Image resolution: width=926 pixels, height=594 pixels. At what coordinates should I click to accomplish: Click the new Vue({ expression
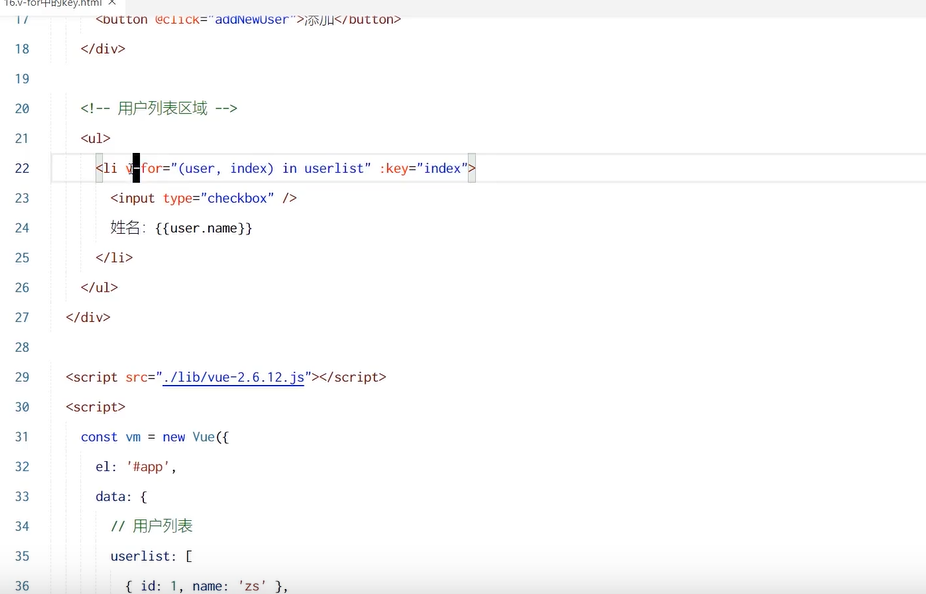click(x=195, y=437)
